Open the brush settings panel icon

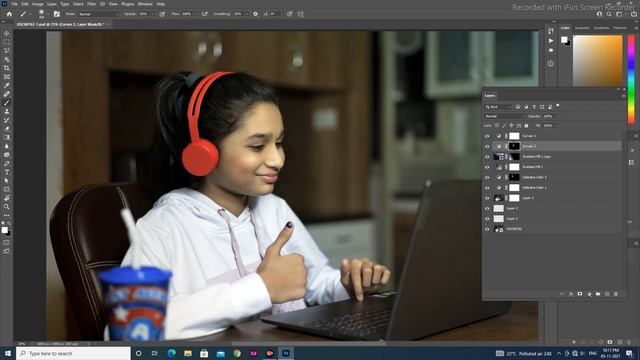(x=56, y=14)
